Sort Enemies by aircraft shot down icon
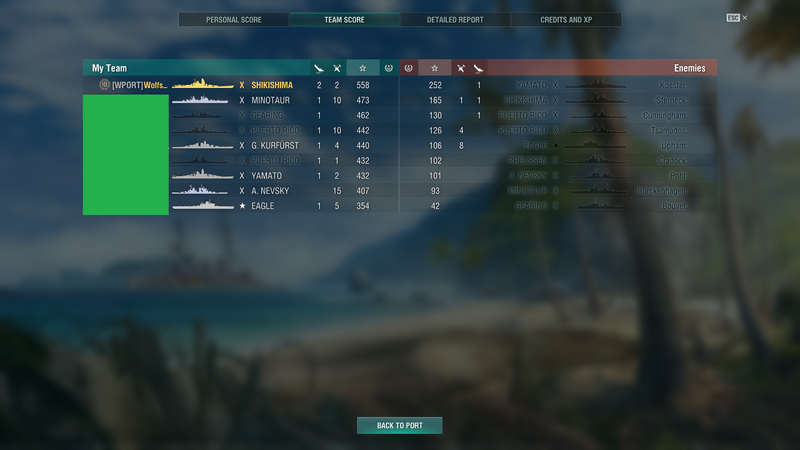This screenshot has height=450, width=800. 461,68
